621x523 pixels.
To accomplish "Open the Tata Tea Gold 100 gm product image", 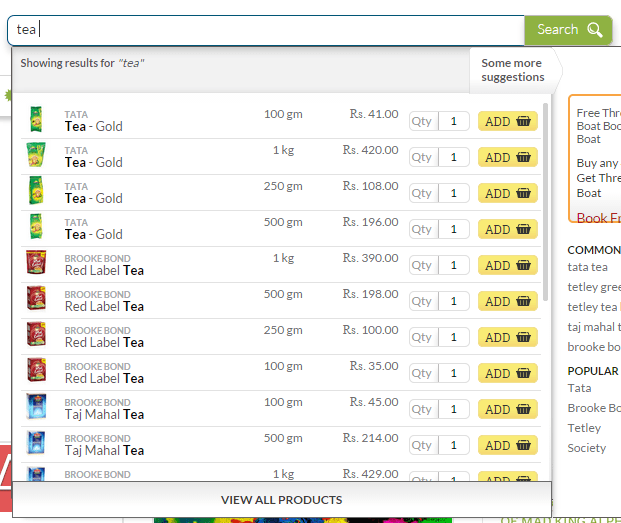I will click(x=36, y=119).
